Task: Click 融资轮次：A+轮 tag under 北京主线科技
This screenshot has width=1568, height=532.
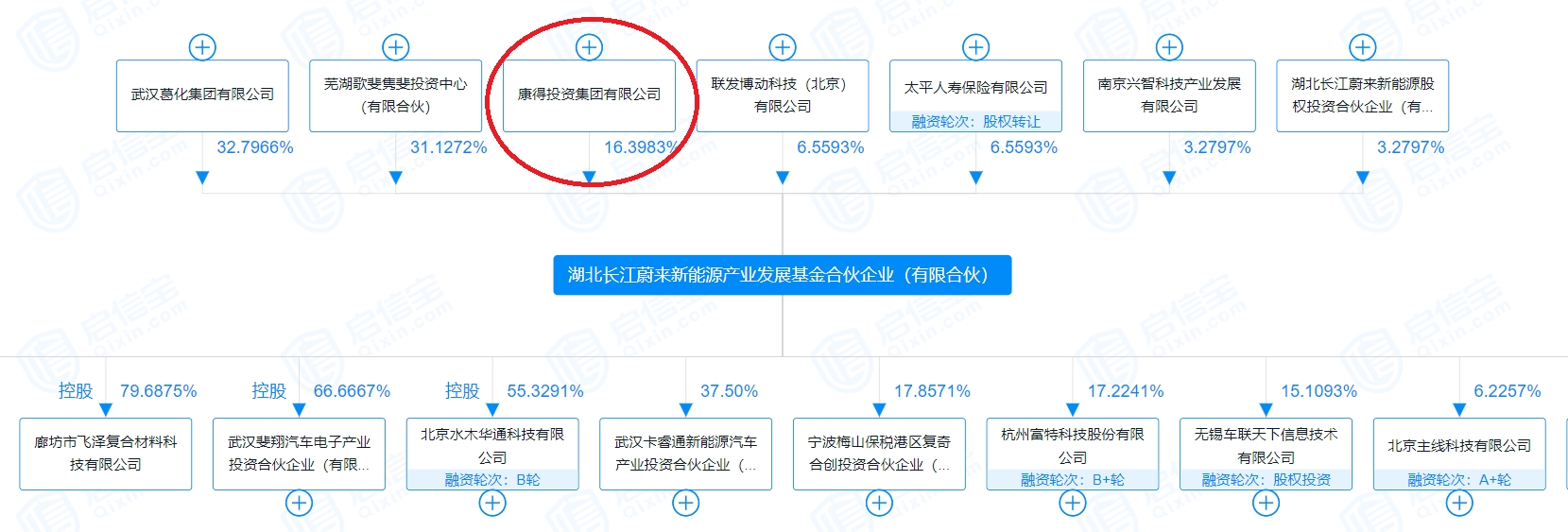Action: [1459, 480]
